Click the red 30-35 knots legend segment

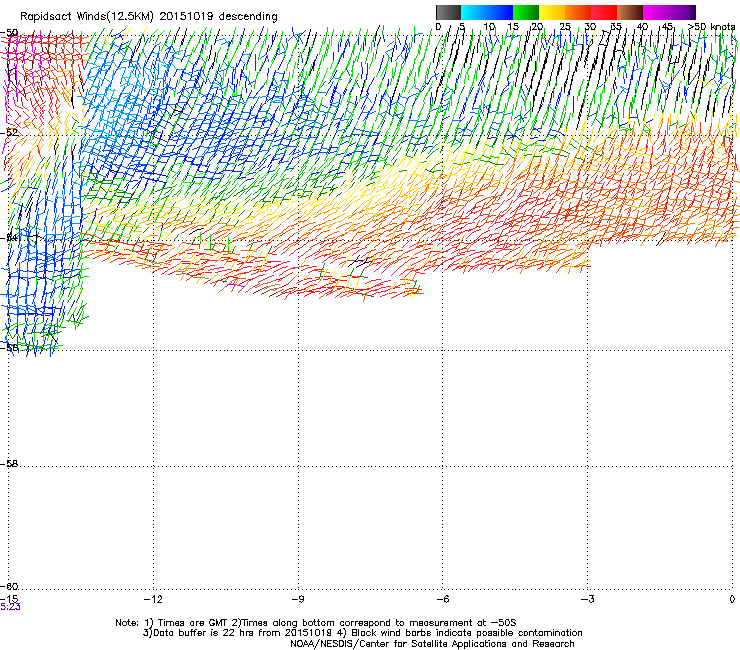[604, 12]
